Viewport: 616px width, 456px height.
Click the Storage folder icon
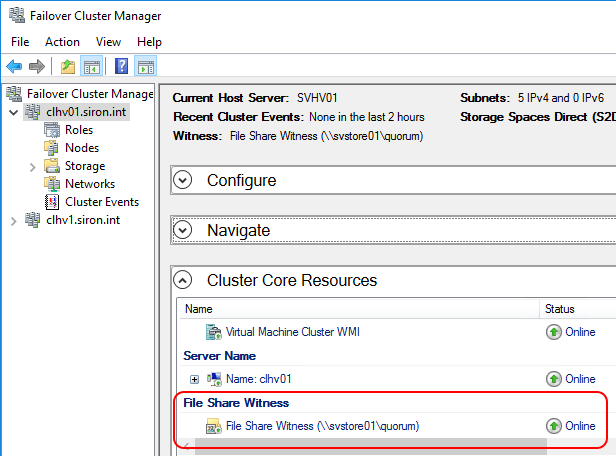[52, 166]
